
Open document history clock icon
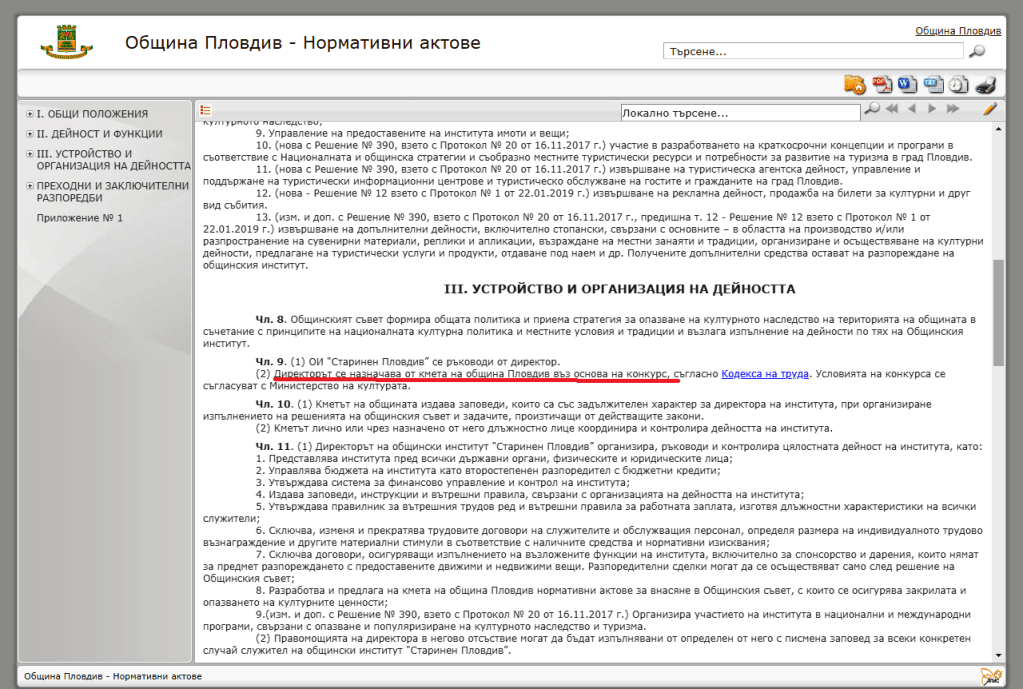958,84
